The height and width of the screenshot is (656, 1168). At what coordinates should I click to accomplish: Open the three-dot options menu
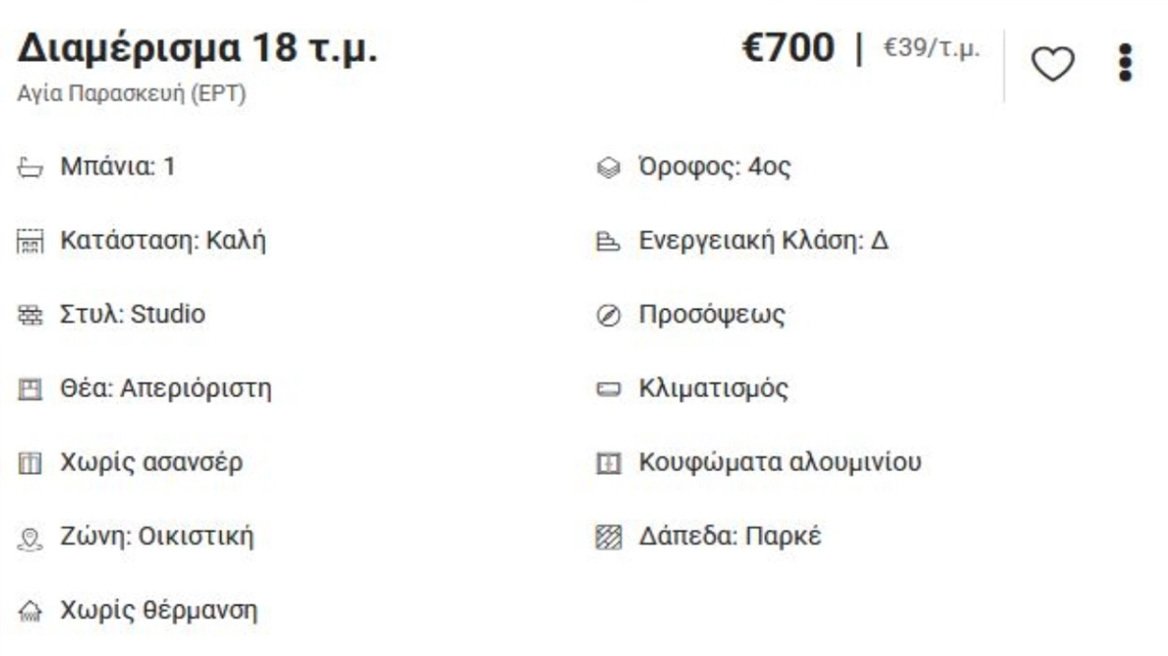point(1123,61)
